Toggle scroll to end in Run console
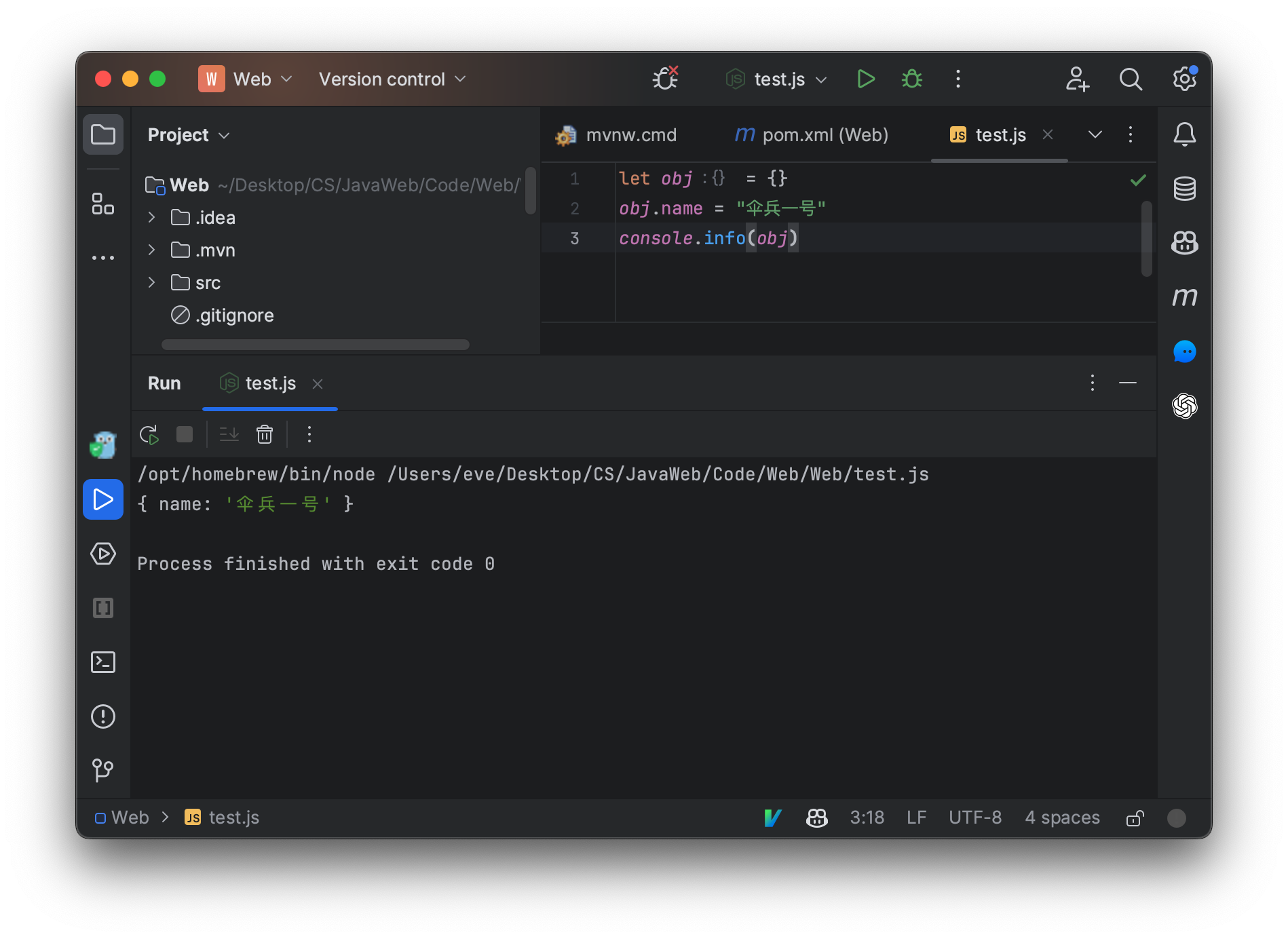 coord(229,434)
